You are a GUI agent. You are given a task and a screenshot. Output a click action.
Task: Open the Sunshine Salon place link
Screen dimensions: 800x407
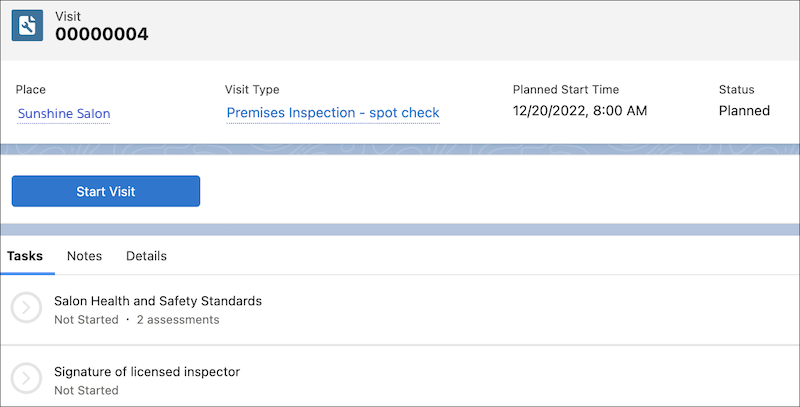pyautogui.click(x=64, y=113)
